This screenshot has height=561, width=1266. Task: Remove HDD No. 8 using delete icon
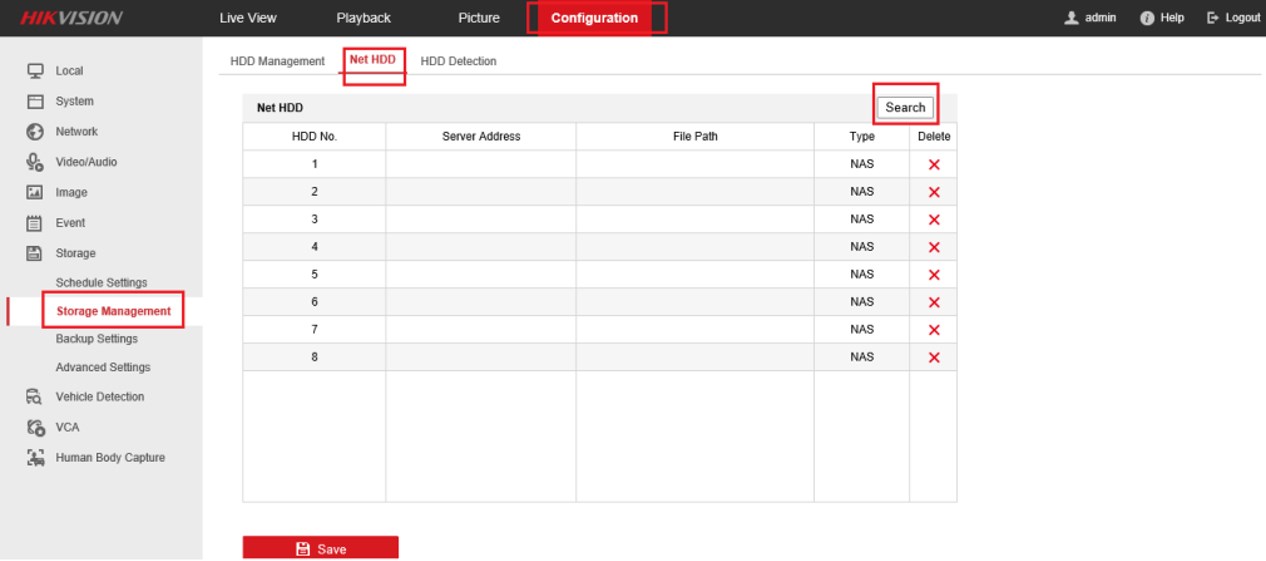tap(934, 357)
